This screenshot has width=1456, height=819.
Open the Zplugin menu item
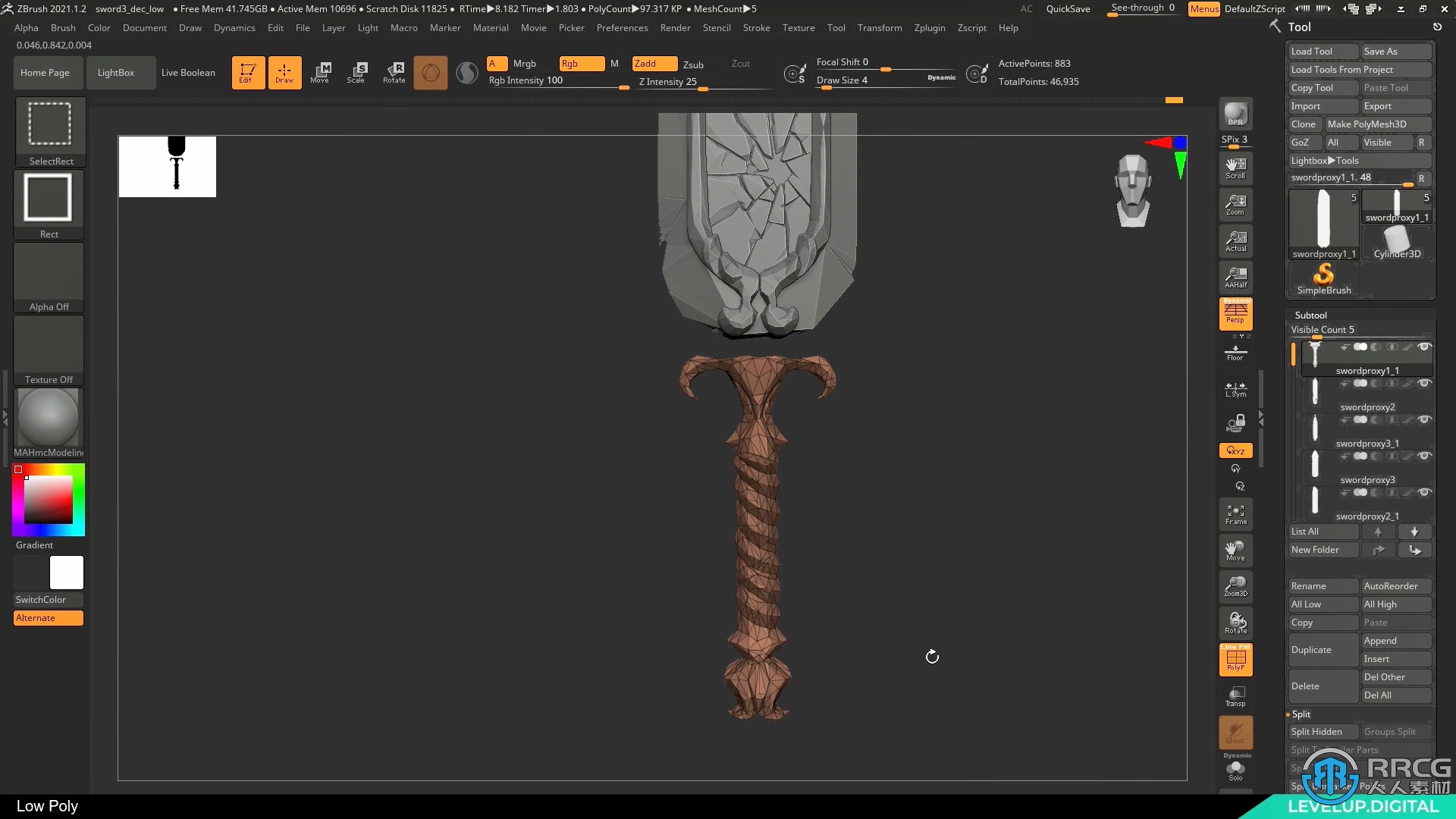pos(929,27)
